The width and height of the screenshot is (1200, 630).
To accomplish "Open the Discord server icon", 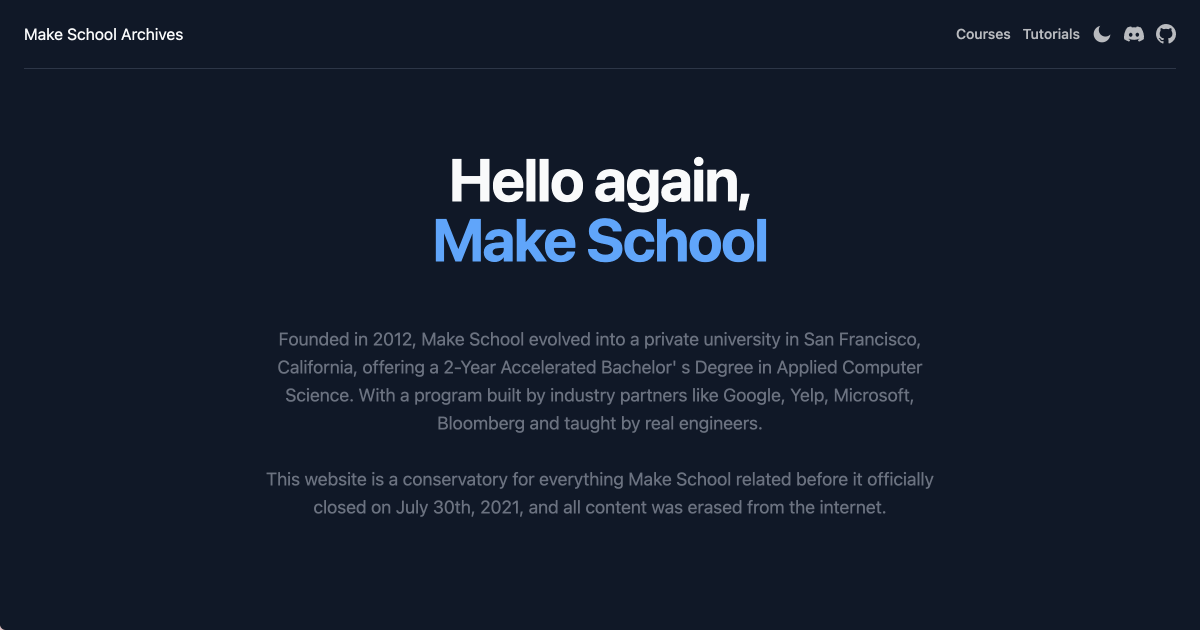I will coord(1134,34).
